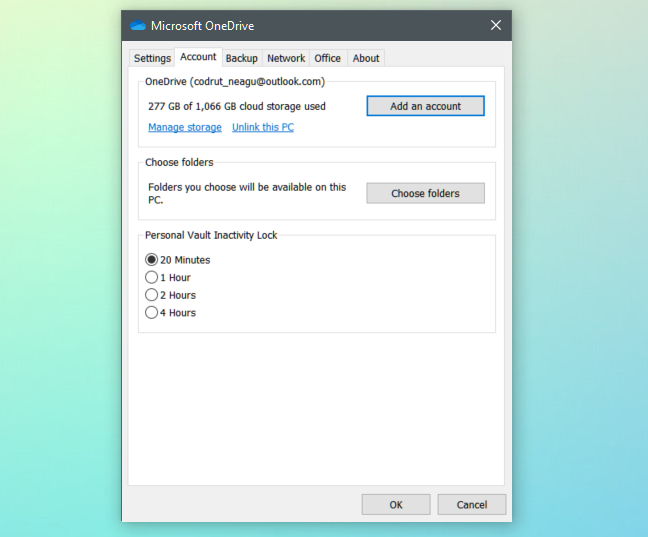The width and height of the screenshot is (648, 537).
Task: Confirm changes with the OK button
Action: tap(396, 504)
